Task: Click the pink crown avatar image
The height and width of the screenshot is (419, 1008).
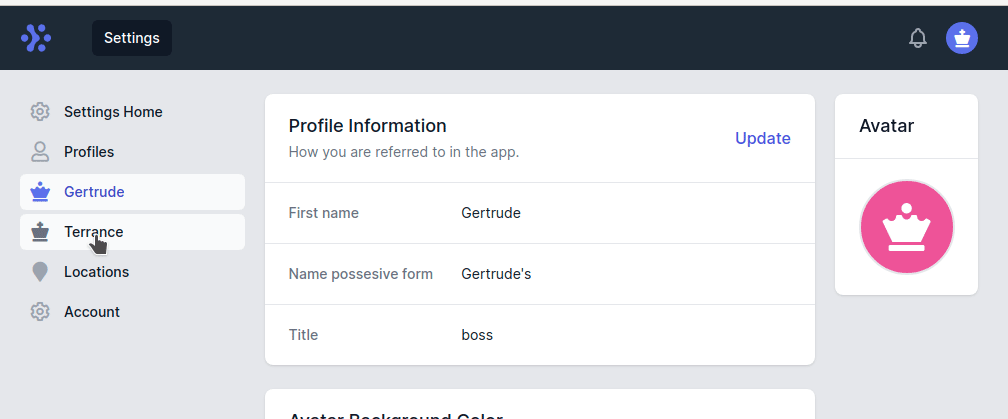Action: click(906, 227)
